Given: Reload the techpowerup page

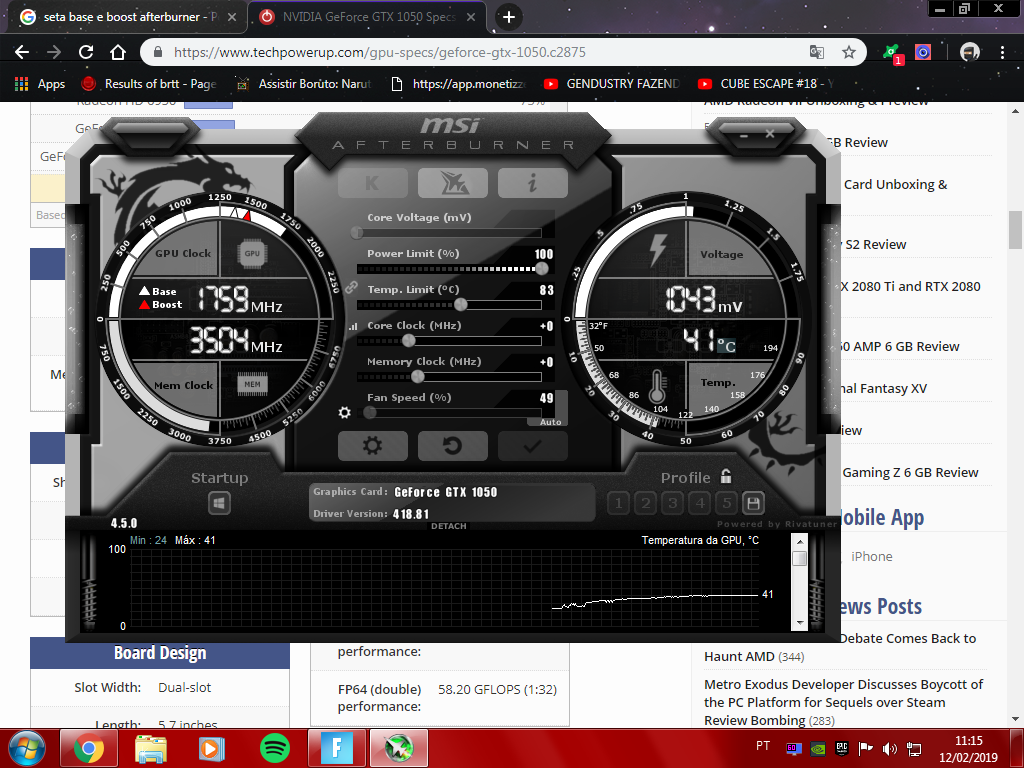Looking at the screenshot, I should click(x=86, y=52).
